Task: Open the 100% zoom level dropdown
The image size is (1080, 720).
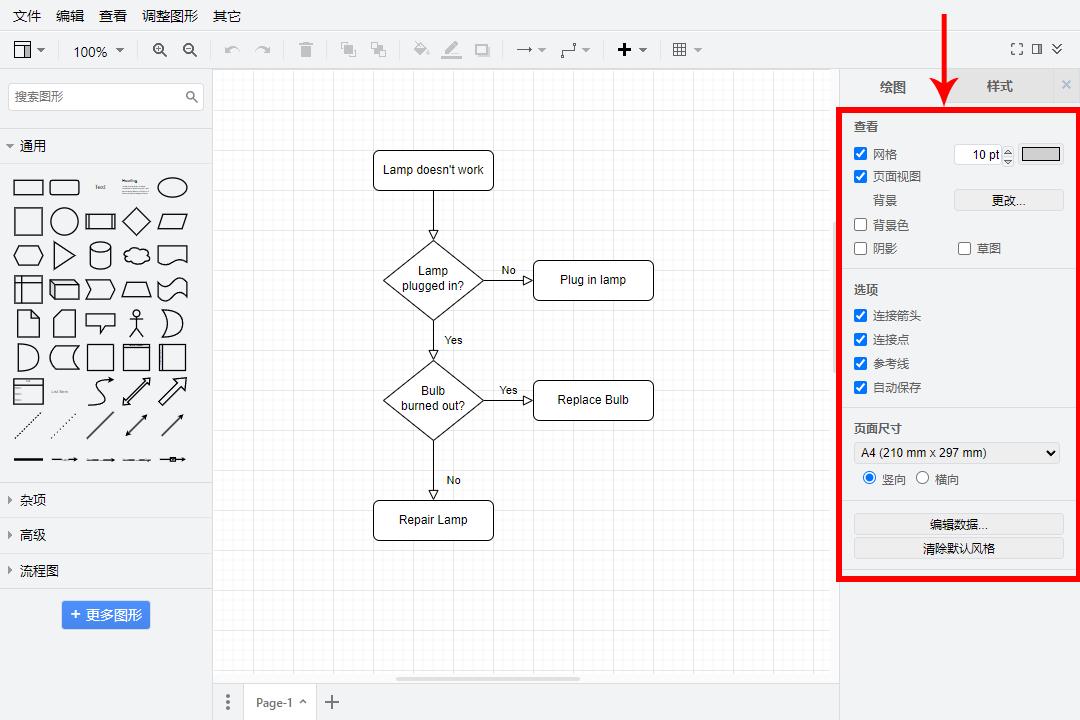Action: [98, 51]
